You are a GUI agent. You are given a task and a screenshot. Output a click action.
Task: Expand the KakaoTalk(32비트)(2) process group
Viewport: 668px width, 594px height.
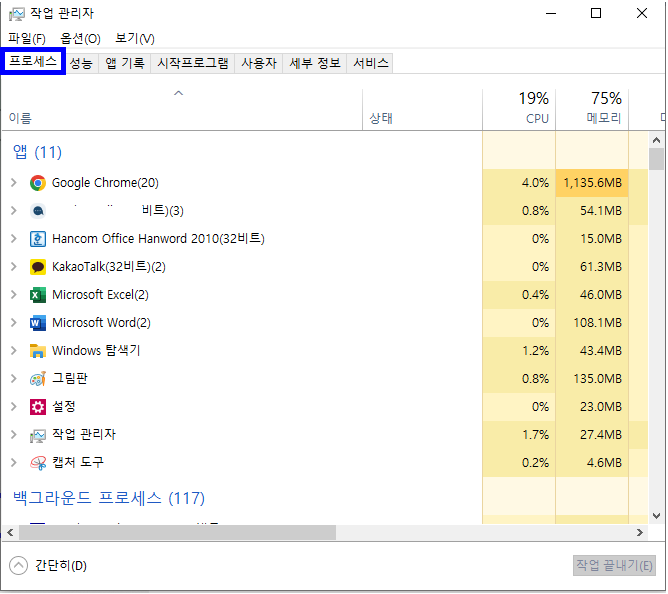coord(14,267)
